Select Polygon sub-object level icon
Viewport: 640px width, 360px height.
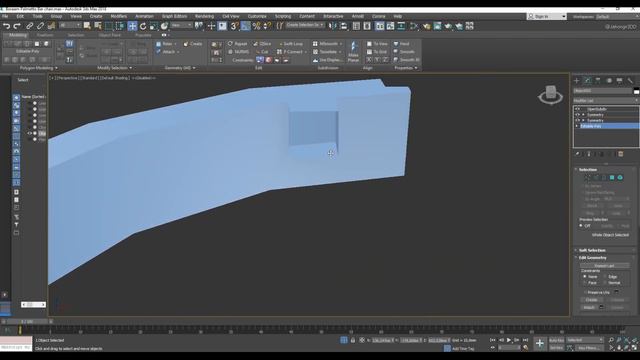tap(612, 178)
